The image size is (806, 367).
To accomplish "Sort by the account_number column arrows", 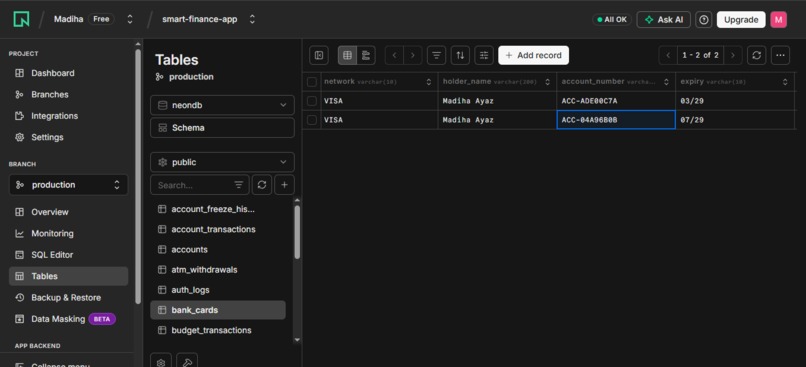I will click(666, 82).
